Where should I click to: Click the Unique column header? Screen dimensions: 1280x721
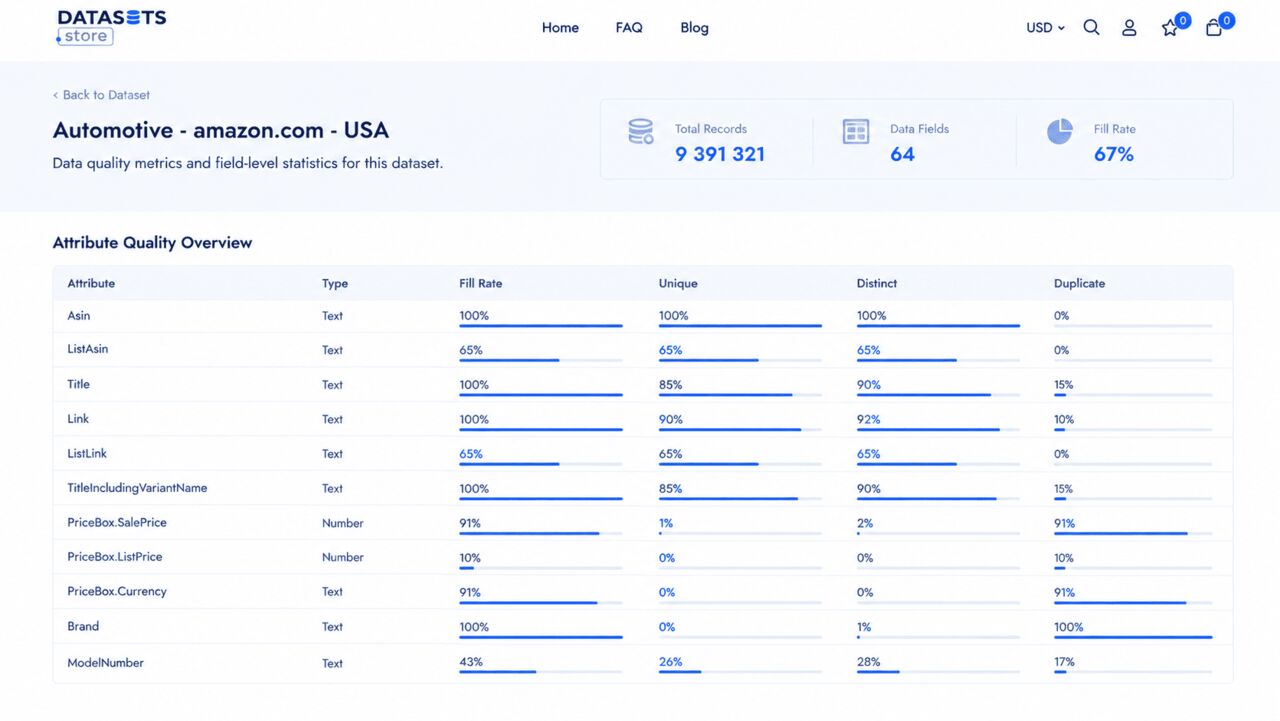(678, 283)
